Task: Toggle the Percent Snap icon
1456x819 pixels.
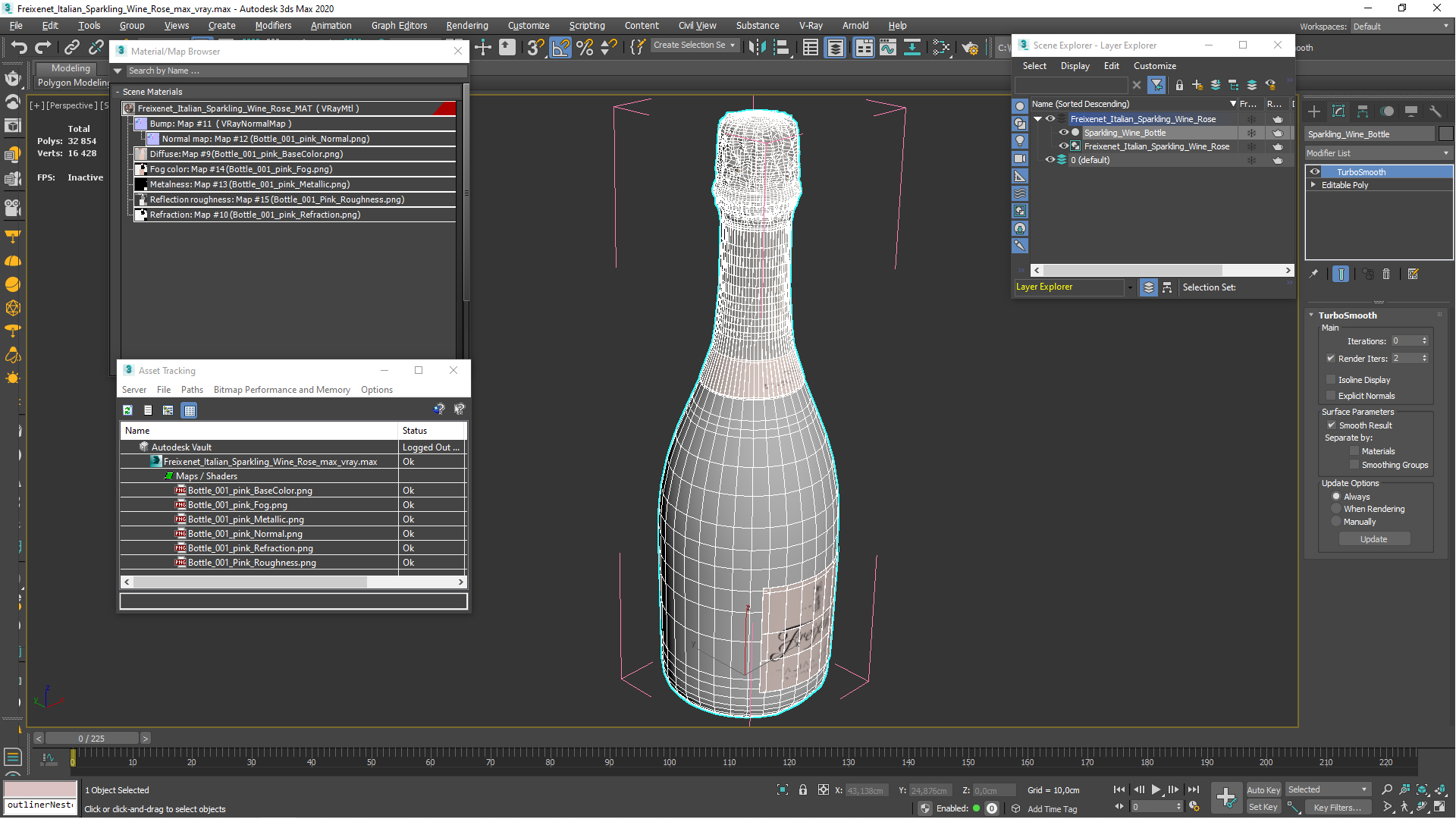Action: (585, 48)
